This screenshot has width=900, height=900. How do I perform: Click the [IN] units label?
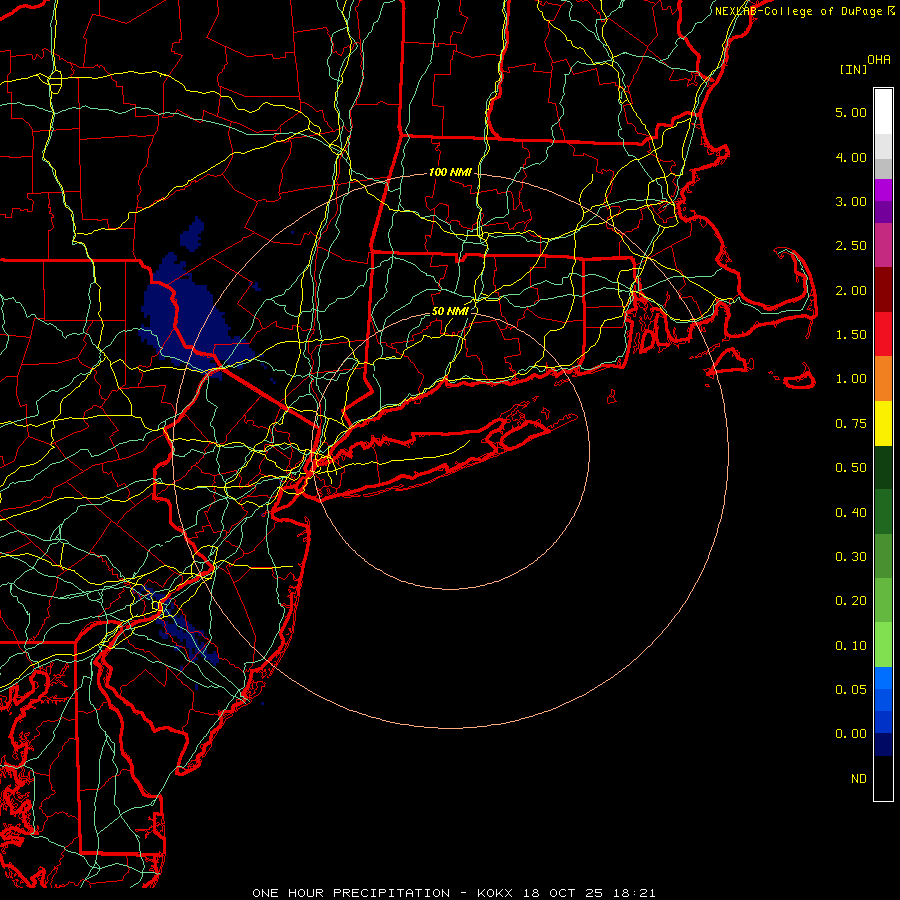(853, 69)
